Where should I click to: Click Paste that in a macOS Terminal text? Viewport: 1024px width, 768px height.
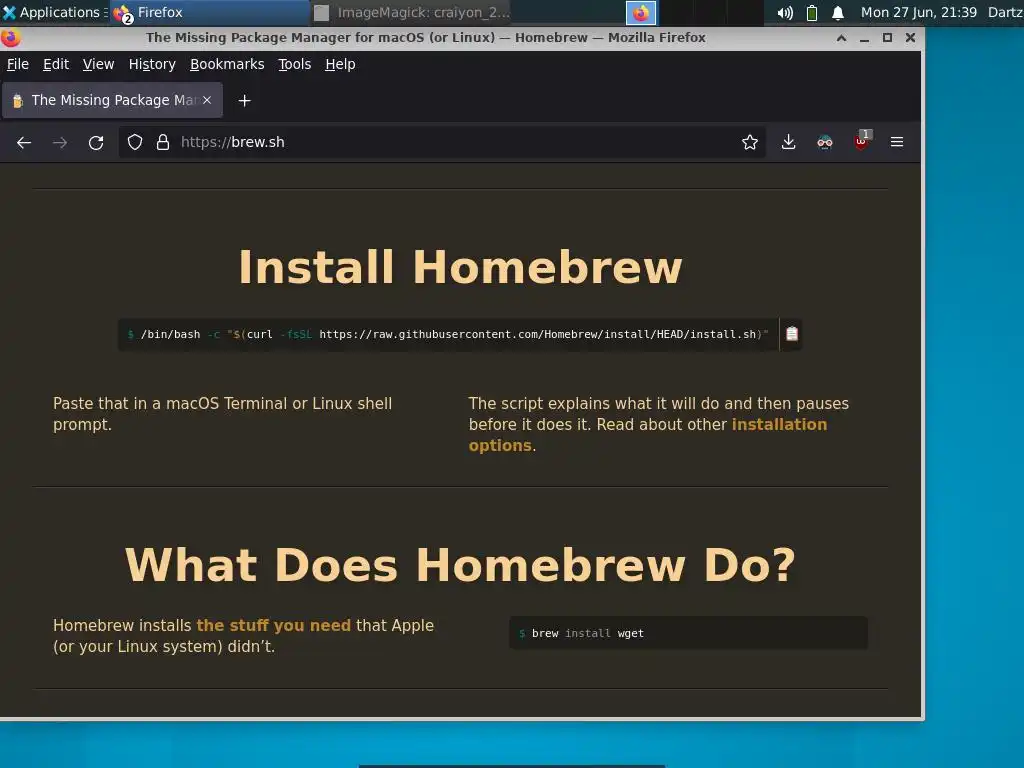tap(223, 413)
